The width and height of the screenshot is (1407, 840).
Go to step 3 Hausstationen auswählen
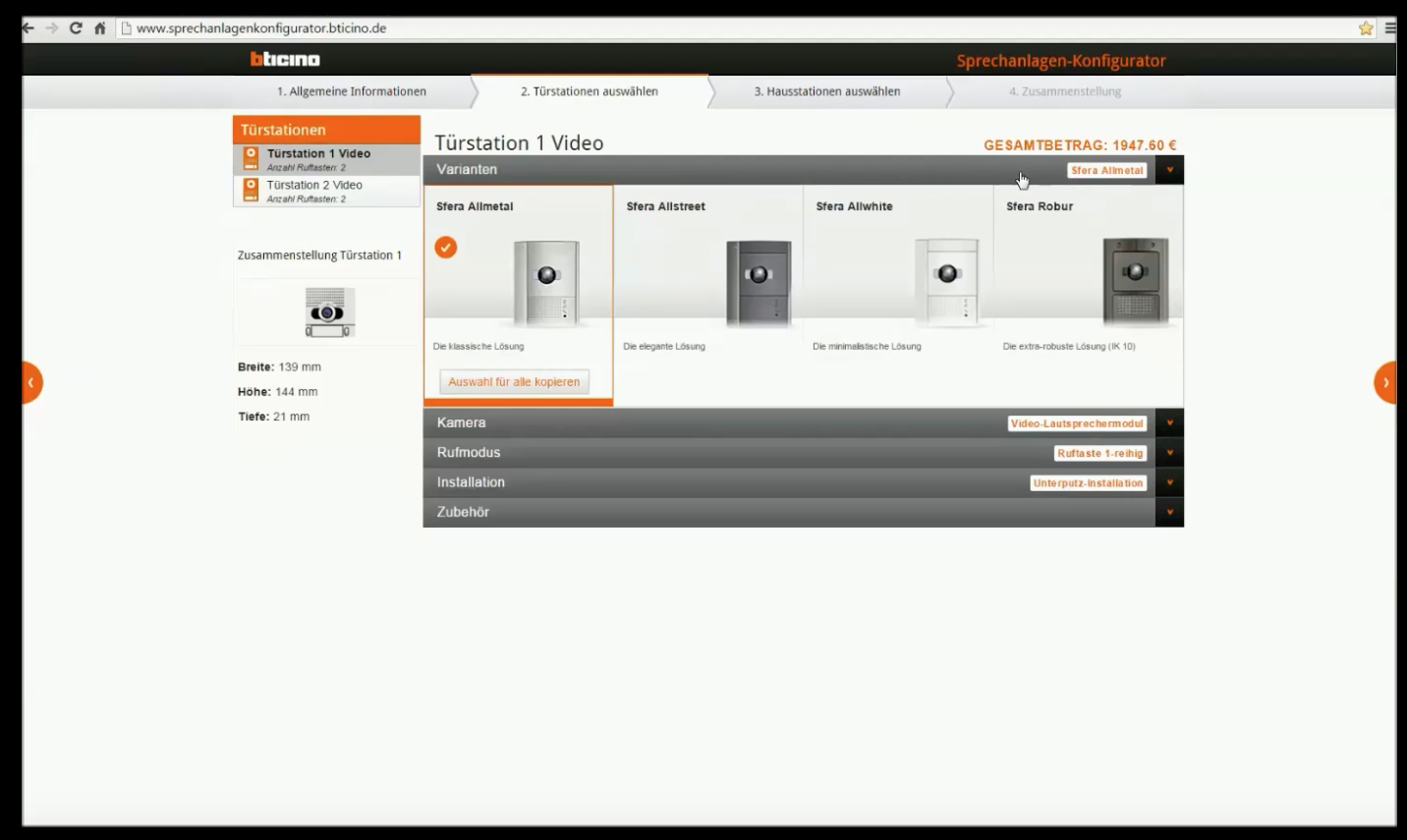[x=827, y=91]
